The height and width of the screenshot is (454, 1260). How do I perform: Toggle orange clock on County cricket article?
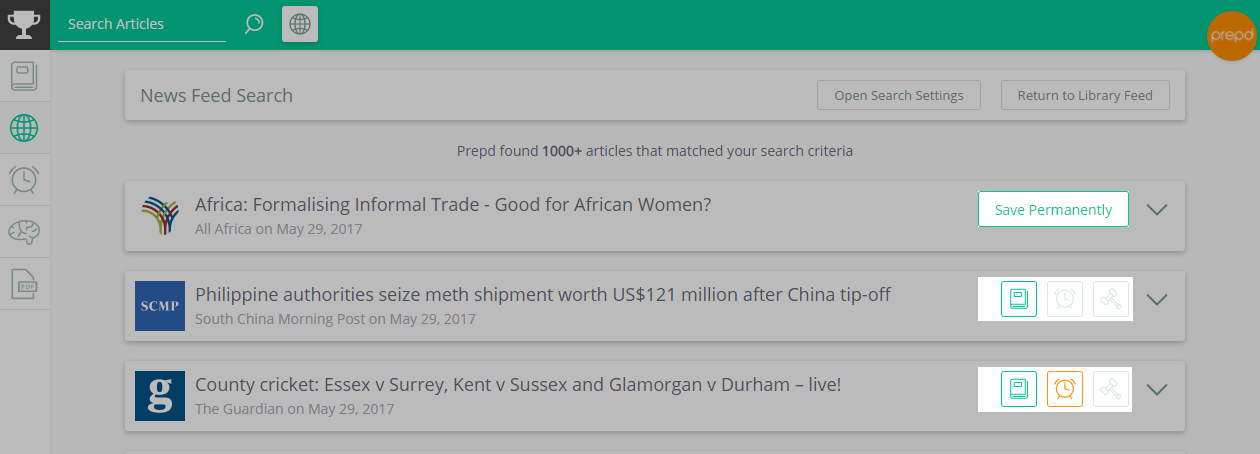coord(1065,389)
